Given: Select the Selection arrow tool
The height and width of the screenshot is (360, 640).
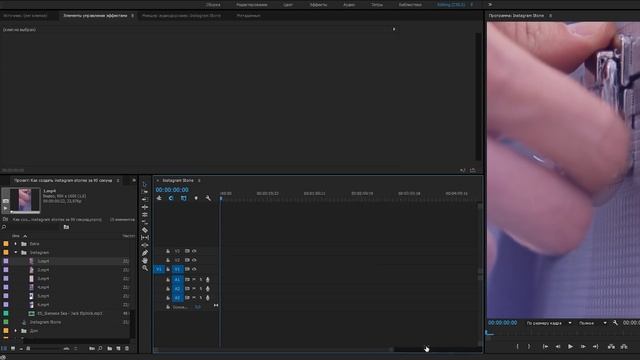Looking at the screenshot, I should pyautogui.click(x=145, y=184).
